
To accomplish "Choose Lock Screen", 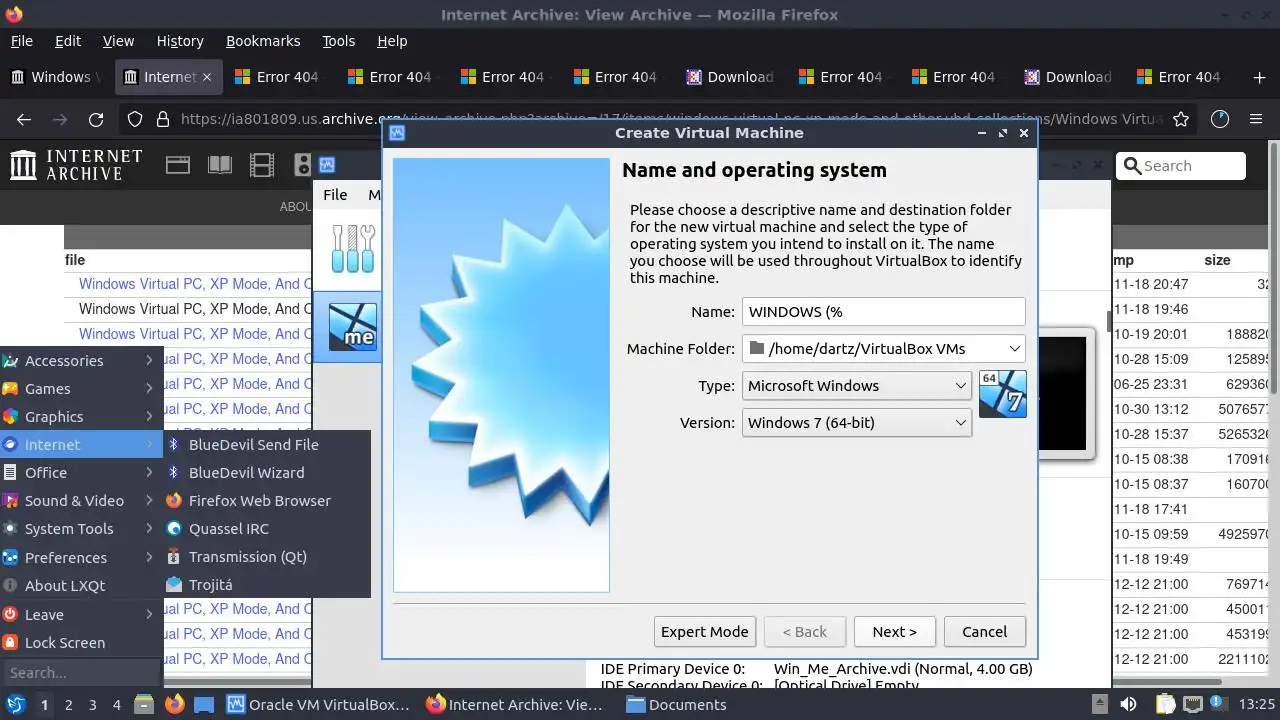I will tap(81, 642).
